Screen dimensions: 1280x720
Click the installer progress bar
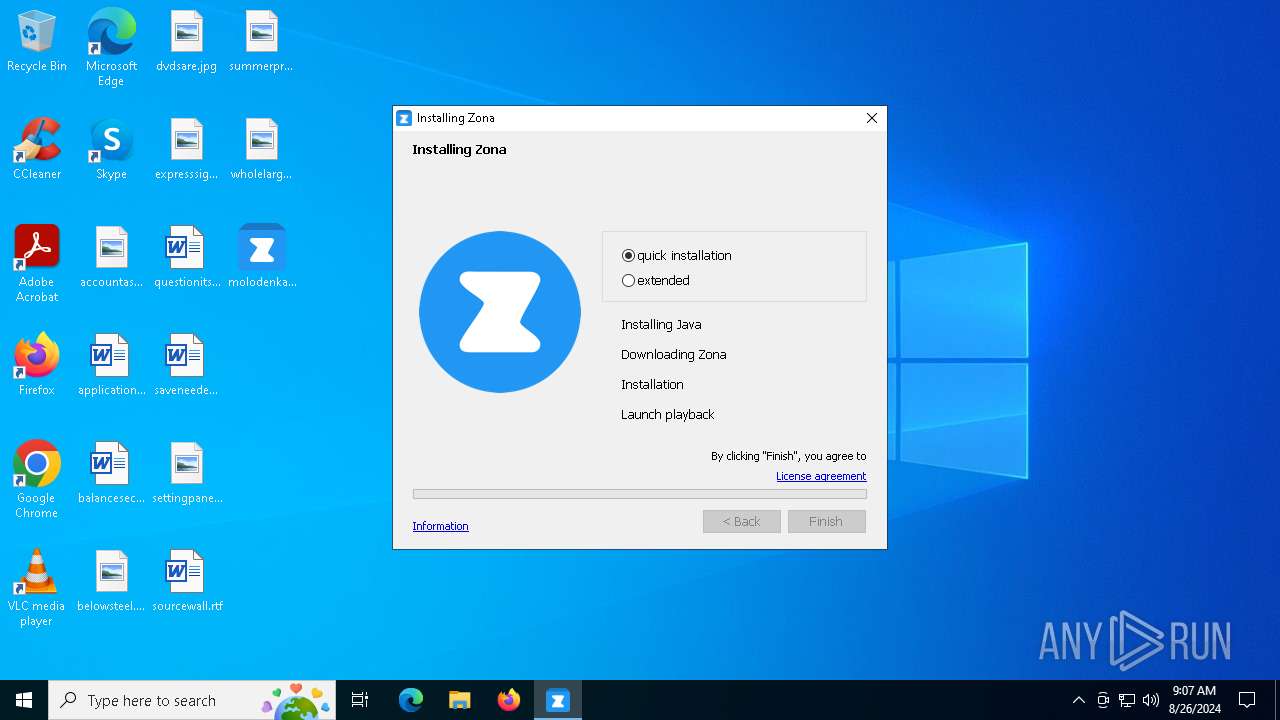[640, 494]
